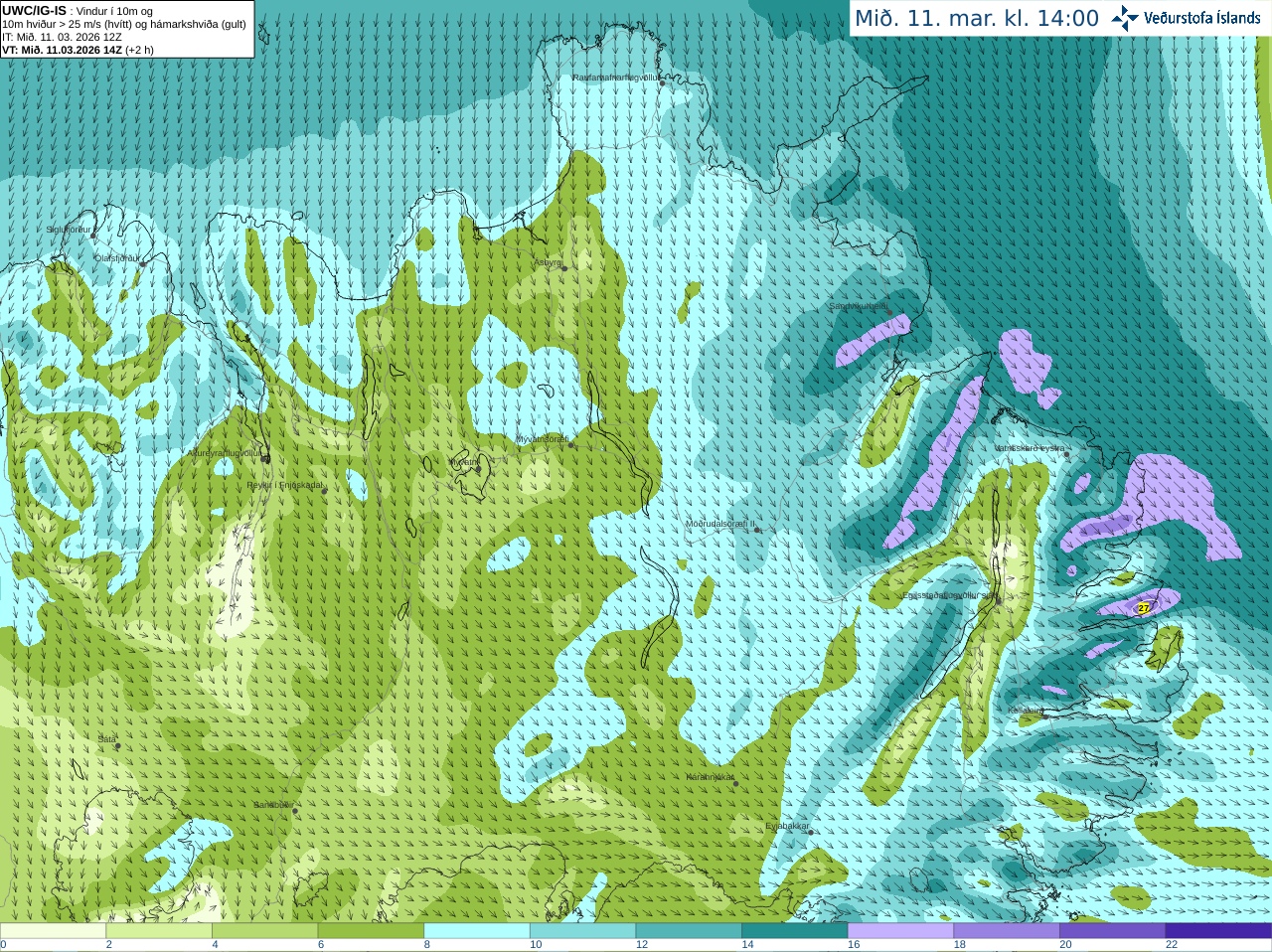Click the '10m hviður > 25 m/s' description line
1272x952 pixels.
pyautogui.click(x=124, y=24)
